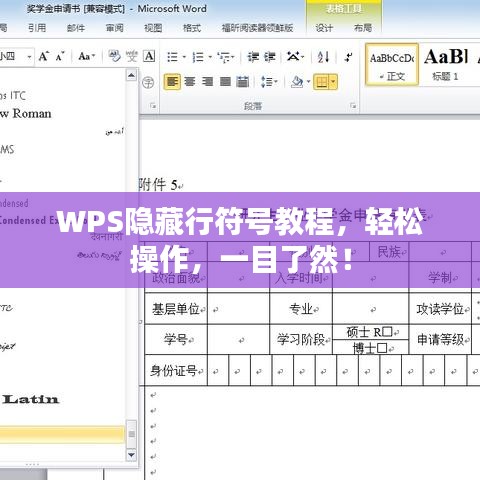The image size is (480, 480).
Task: Expand the Shading color dropdown arrow
Action: click(x=308, y=82)
